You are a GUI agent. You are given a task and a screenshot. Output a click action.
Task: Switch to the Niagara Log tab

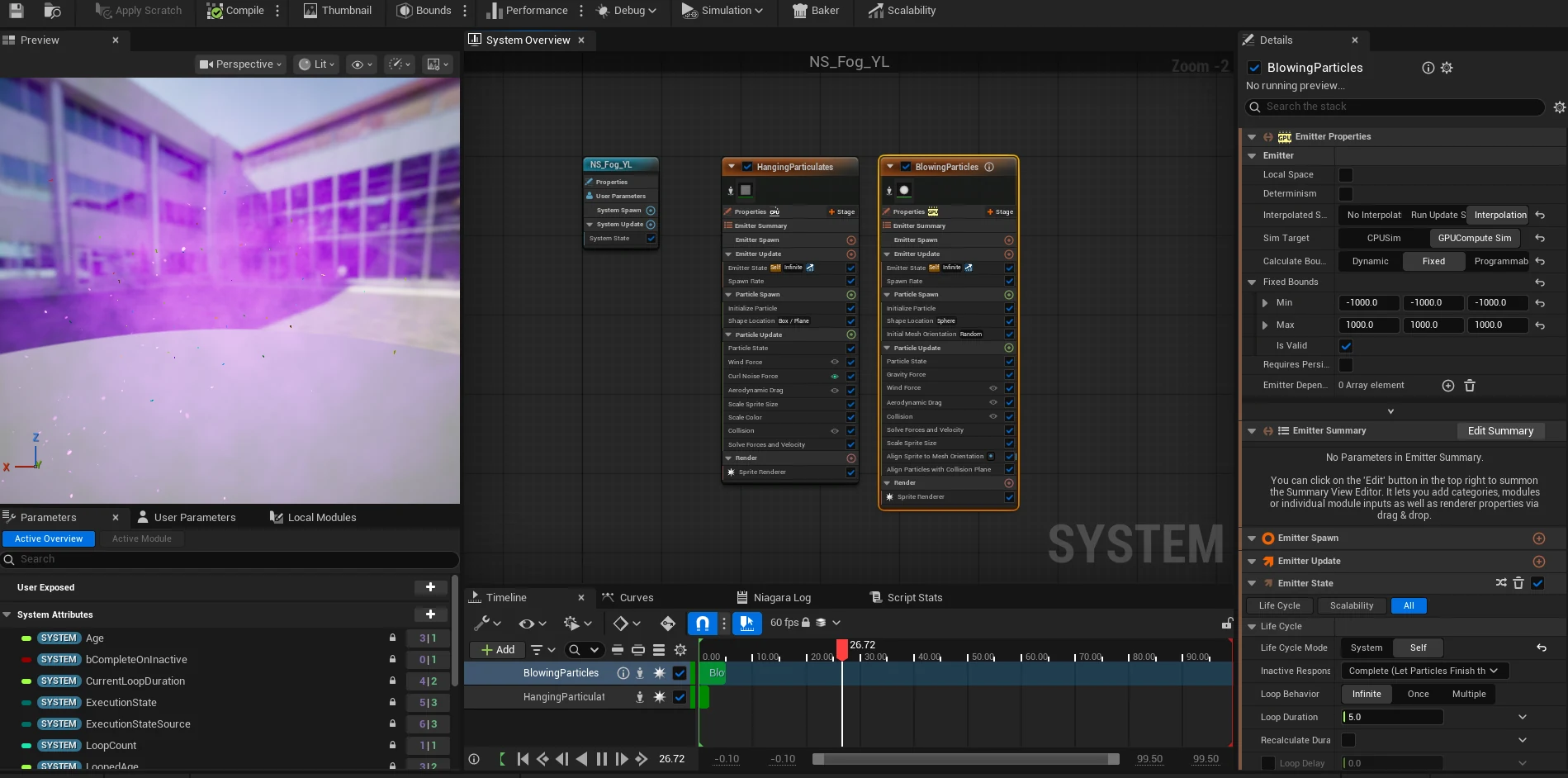click(x=773, y=598)
